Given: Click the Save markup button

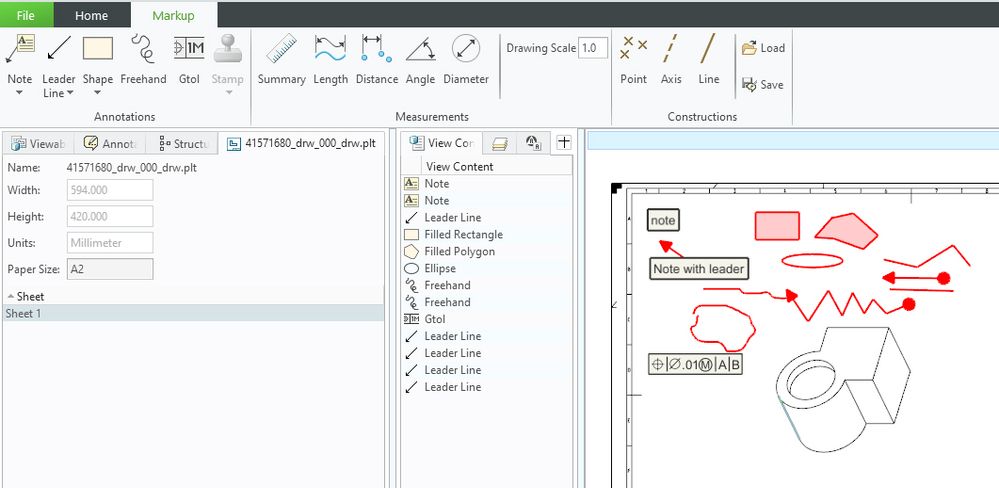Looking at the screenshot, I should pos(763,85).
